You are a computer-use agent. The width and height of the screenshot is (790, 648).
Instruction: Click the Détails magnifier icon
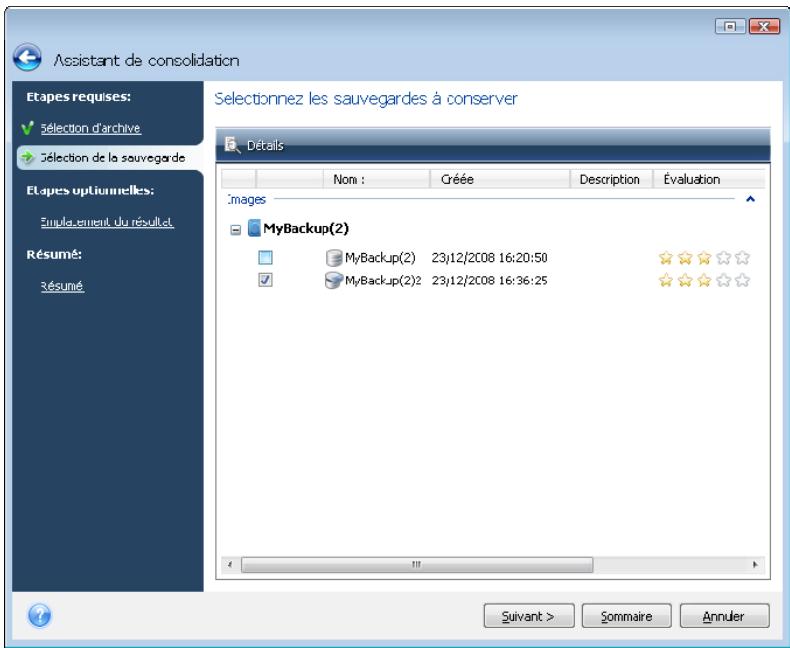pos(232,145)
